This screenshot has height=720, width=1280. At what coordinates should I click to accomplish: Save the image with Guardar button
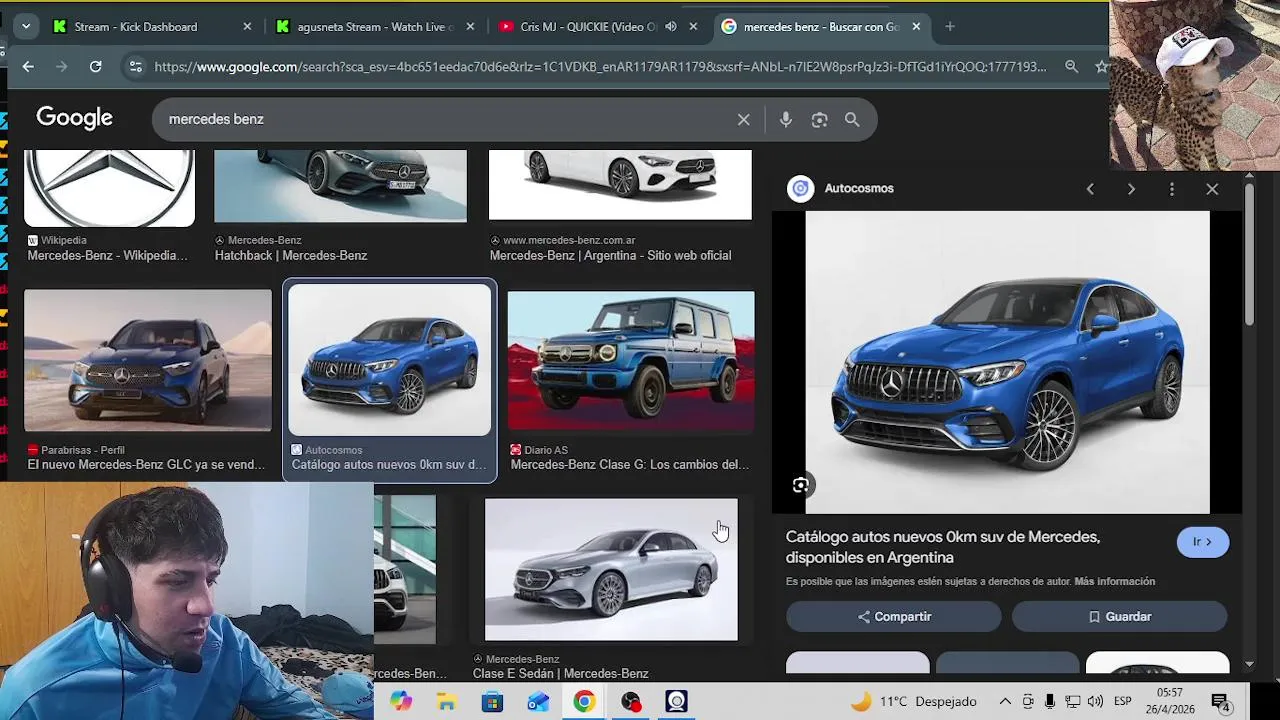pyautogui.click(x=1120, y=617)
